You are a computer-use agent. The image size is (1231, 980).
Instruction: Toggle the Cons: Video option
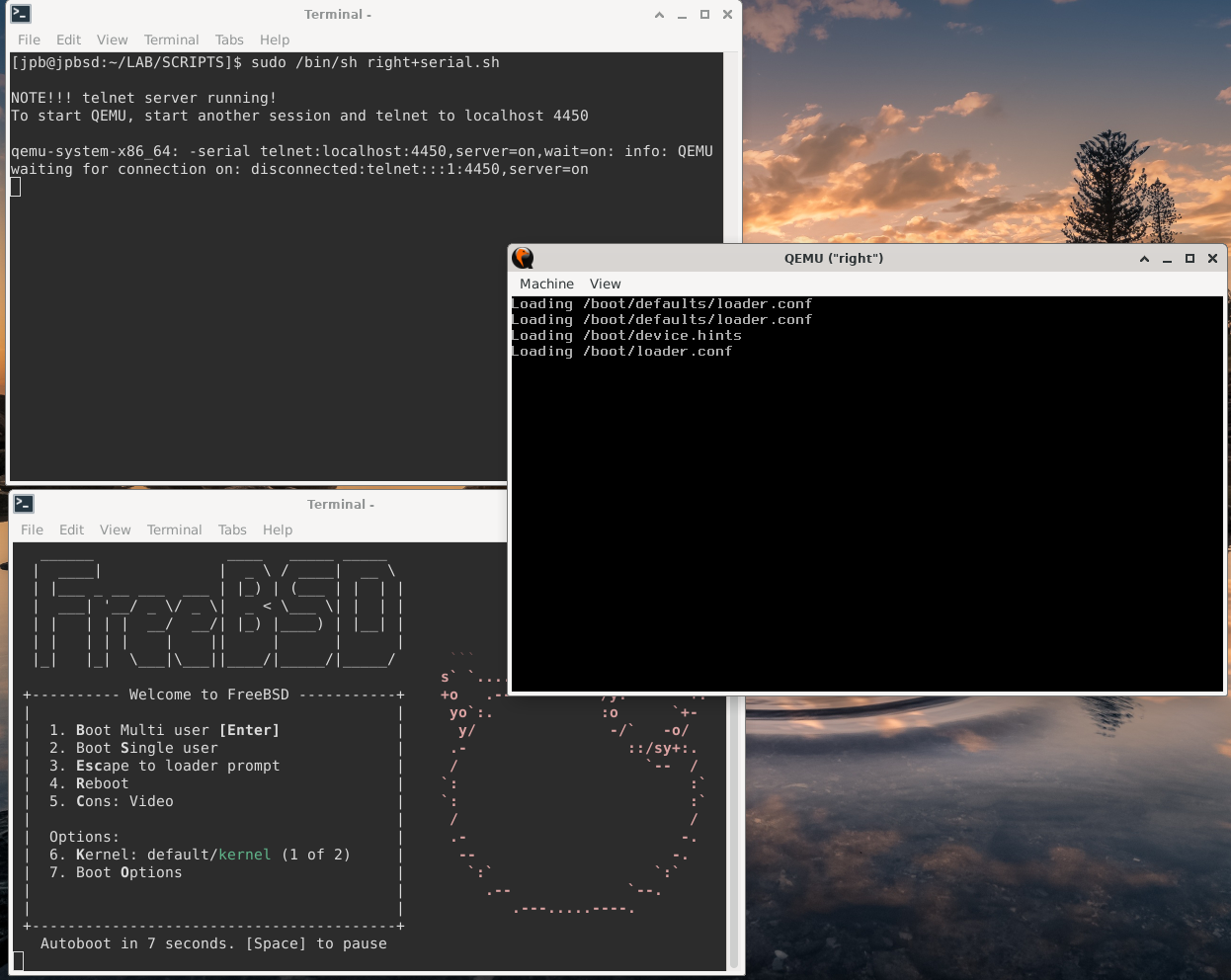pyautogui.click(x=122, y=801)
